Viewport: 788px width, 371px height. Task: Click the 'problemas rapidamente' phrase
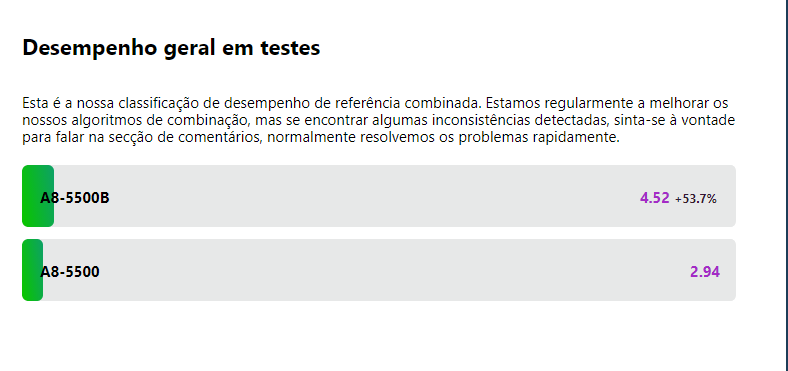[x=539, y=137]
